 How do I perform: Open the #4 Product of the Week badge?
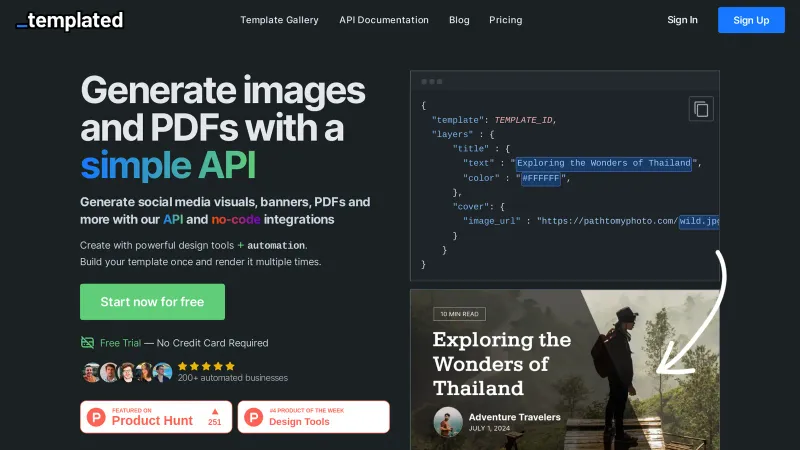tap(313, 417)
